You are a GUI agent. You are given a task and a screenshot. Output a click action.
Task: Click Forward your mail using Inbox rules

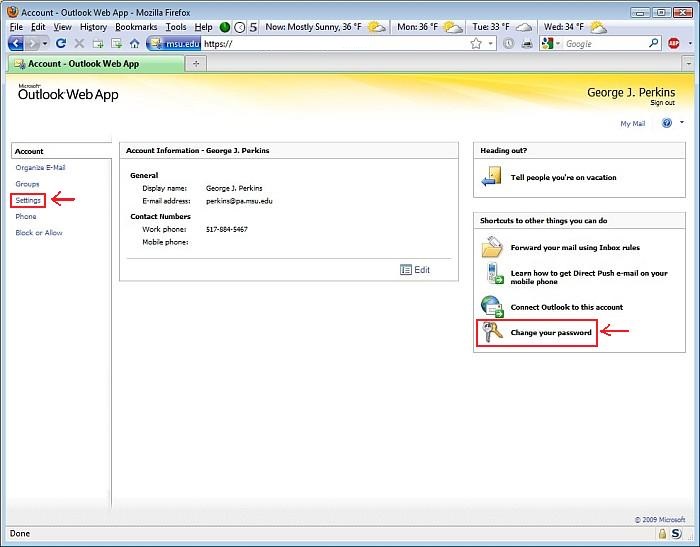point(575,247)
